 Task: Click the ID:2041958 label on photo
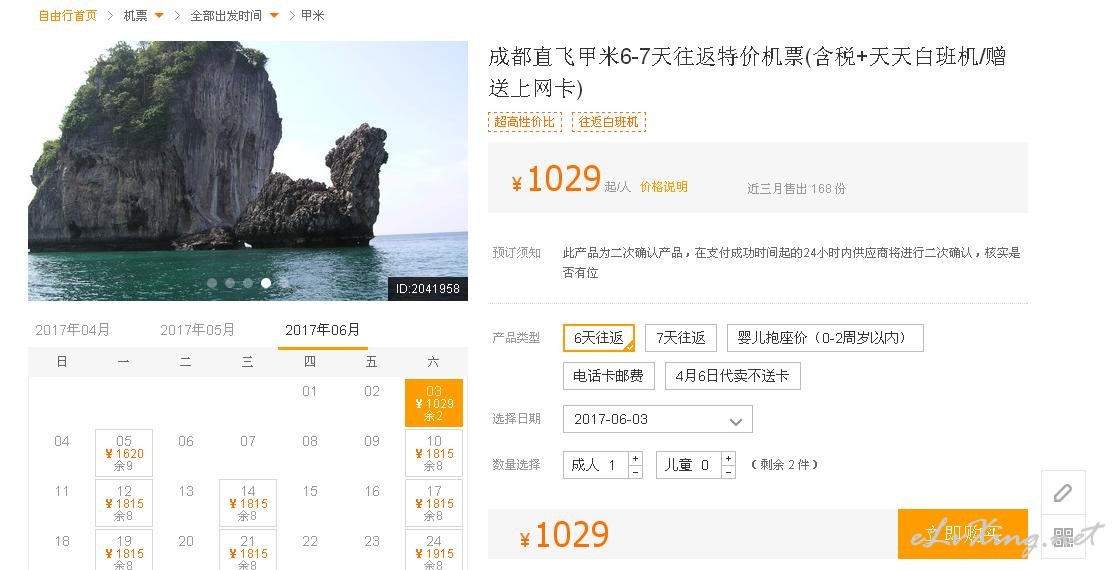coord(427,289)
